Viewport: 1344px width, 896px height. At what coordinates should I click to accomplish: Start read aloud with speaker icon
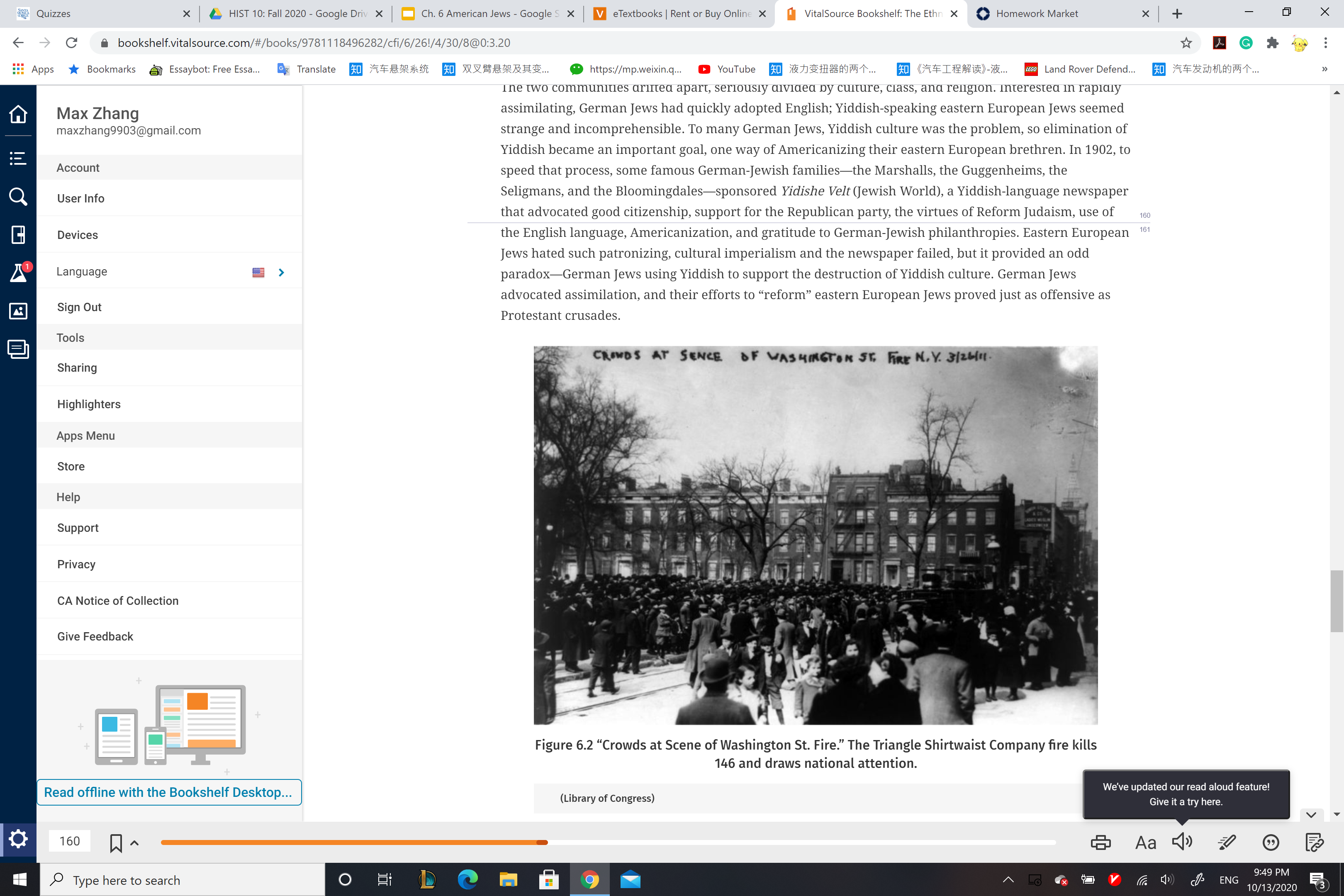pos(1182,842)
